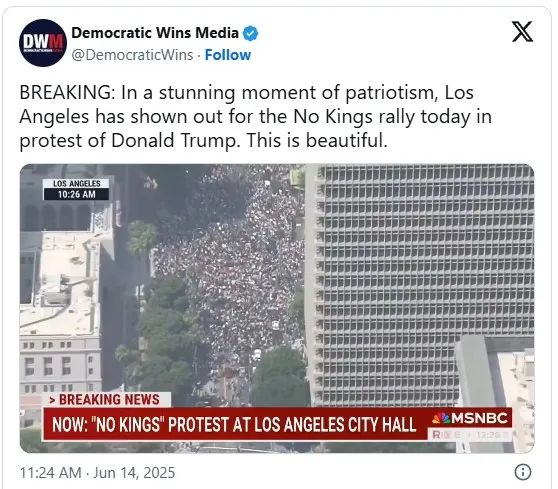
Task: Click the beige rooftop building on the left
Action: pos(60,285)
